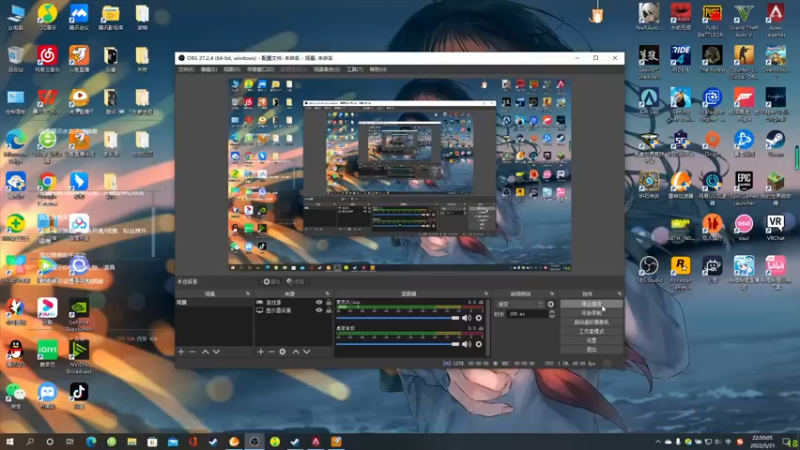Image resolution: width=800 pixels, height=450 pixels.
Task: Open the 场景集合(S) Scene Collection menu
Action: [327, 69]
